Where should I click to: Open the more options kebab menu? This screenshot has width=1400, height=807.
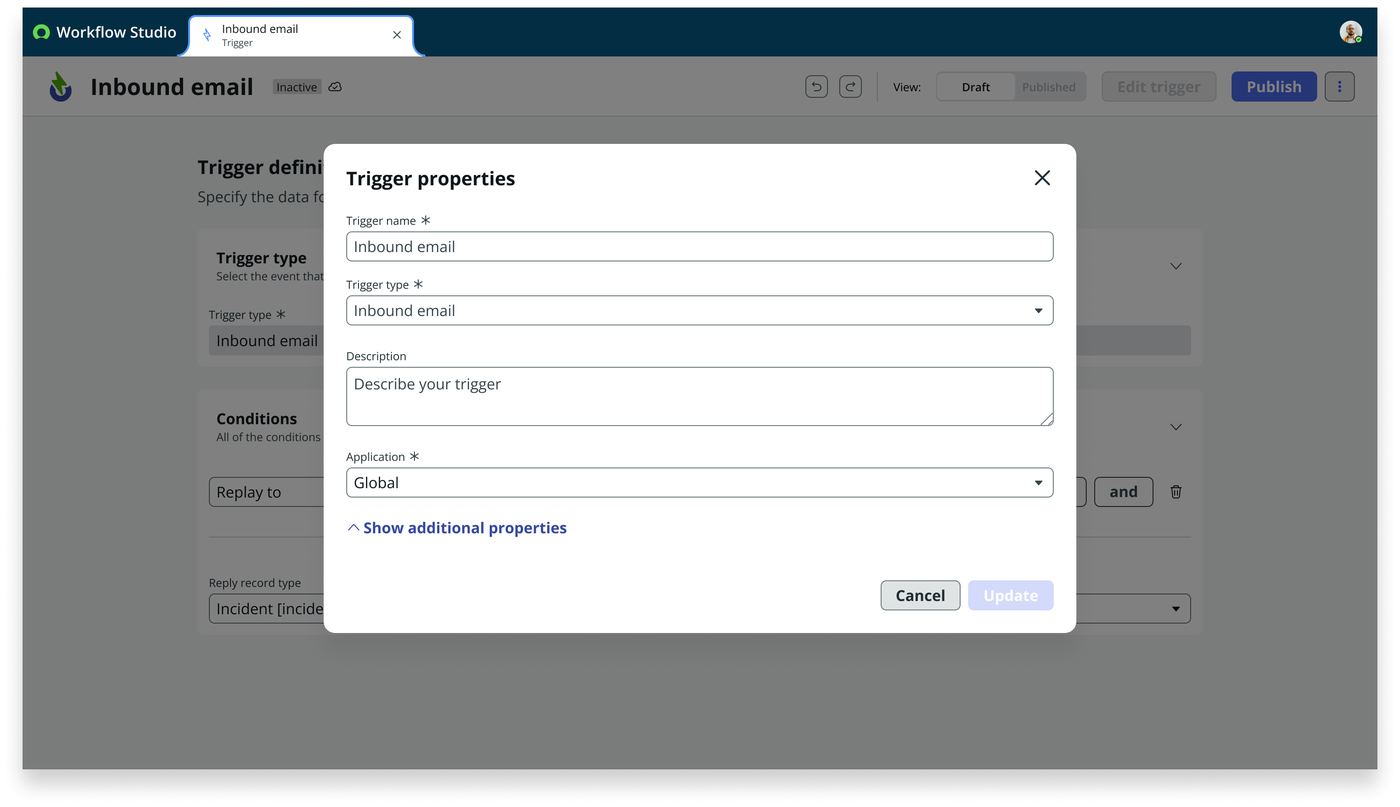click(x=1340, y=87)
